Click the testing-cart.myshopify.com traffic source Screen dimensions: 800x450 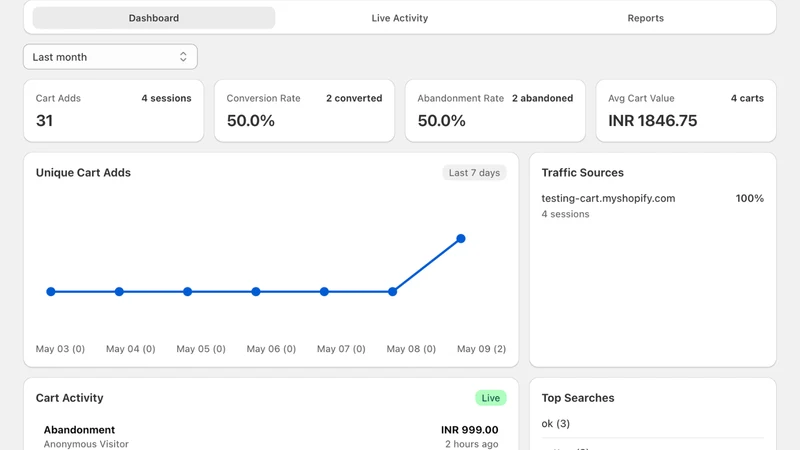608,198
